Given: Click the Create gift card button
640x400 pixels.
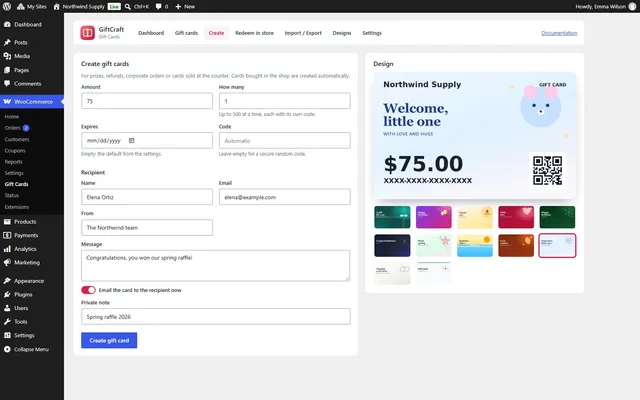Looking at the screenshot, I should point(109,340).
